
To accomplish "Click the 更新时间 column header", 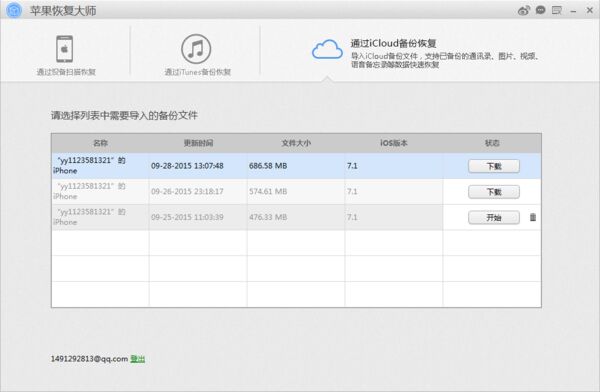I will [x=198, y=143].
